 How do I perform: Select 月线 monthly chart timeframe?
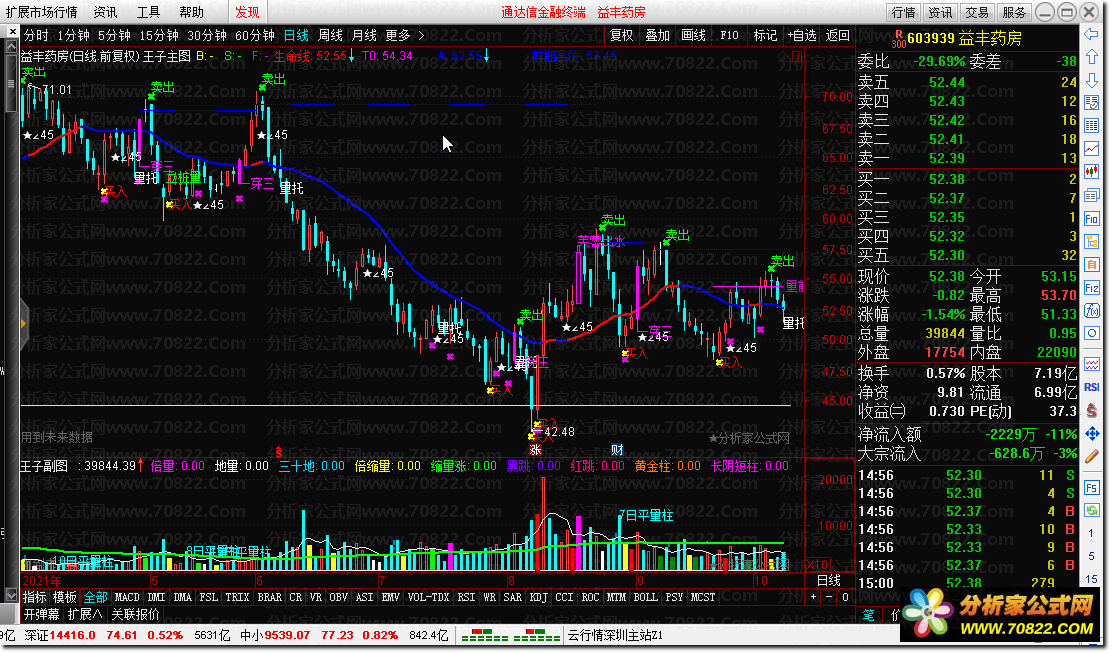[365, 35]
